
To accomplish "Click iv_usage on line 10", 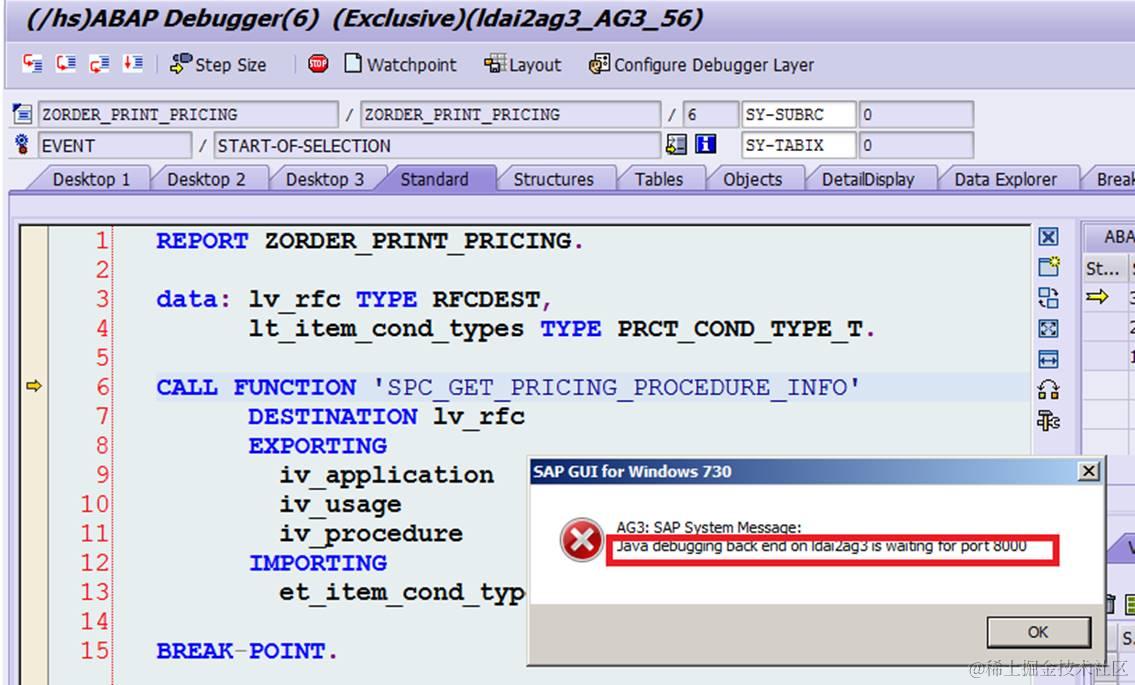I will point(340,504).
